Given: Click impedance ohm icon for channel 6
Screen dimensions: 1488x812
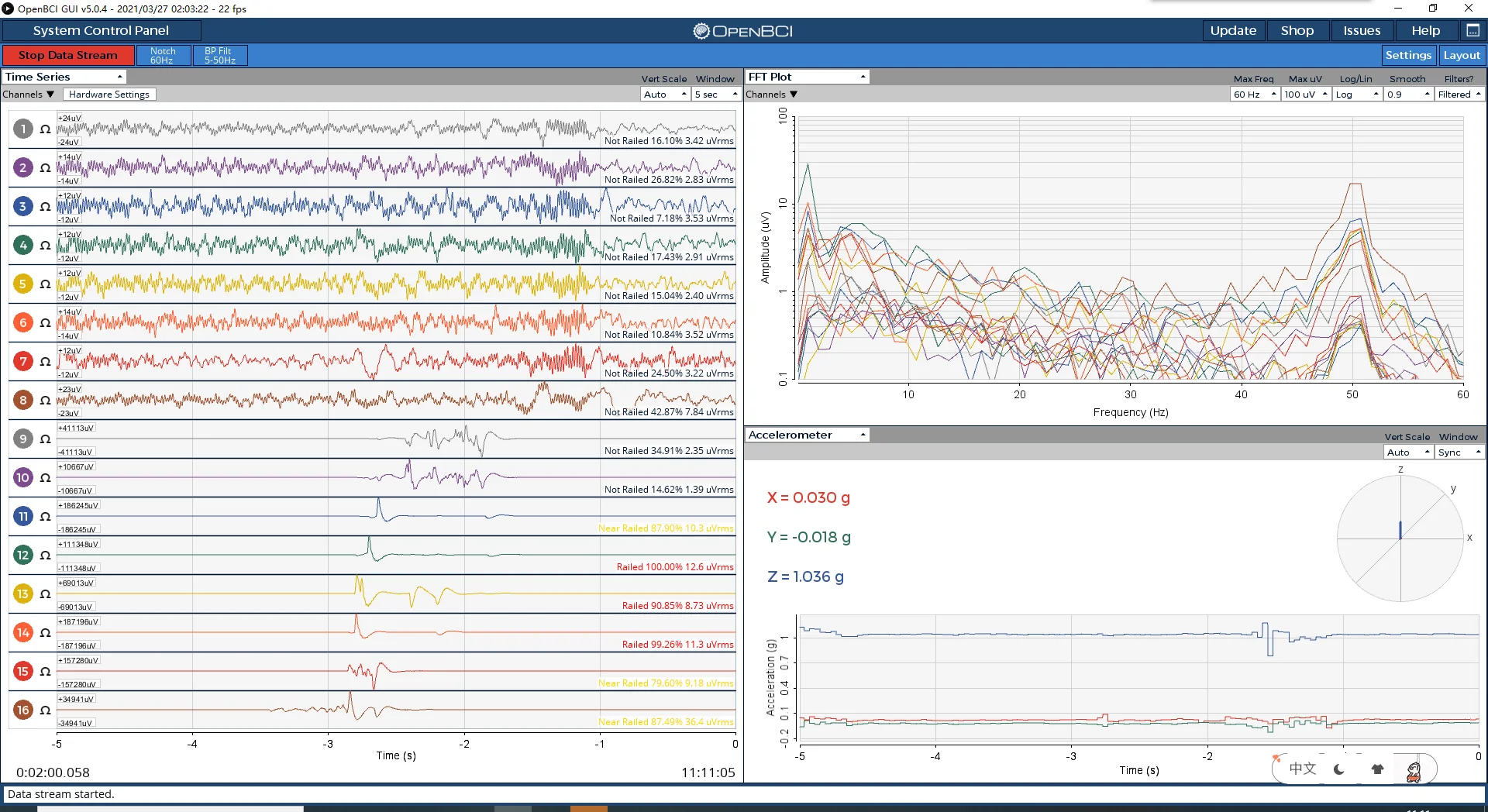Looking at the screenshot, I should click(46, 323).
